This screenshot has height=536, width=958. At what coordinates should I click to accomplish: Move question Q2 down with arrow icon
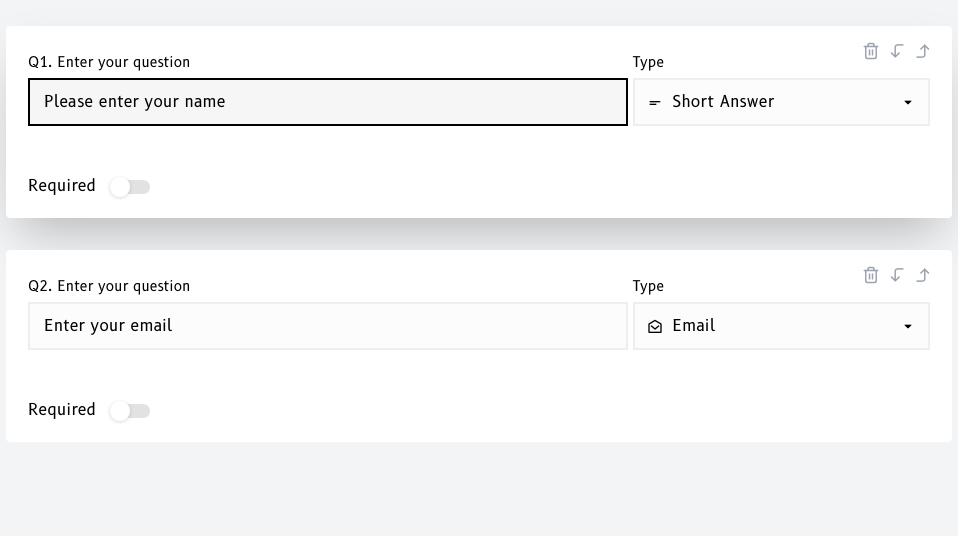pos(897,275)
